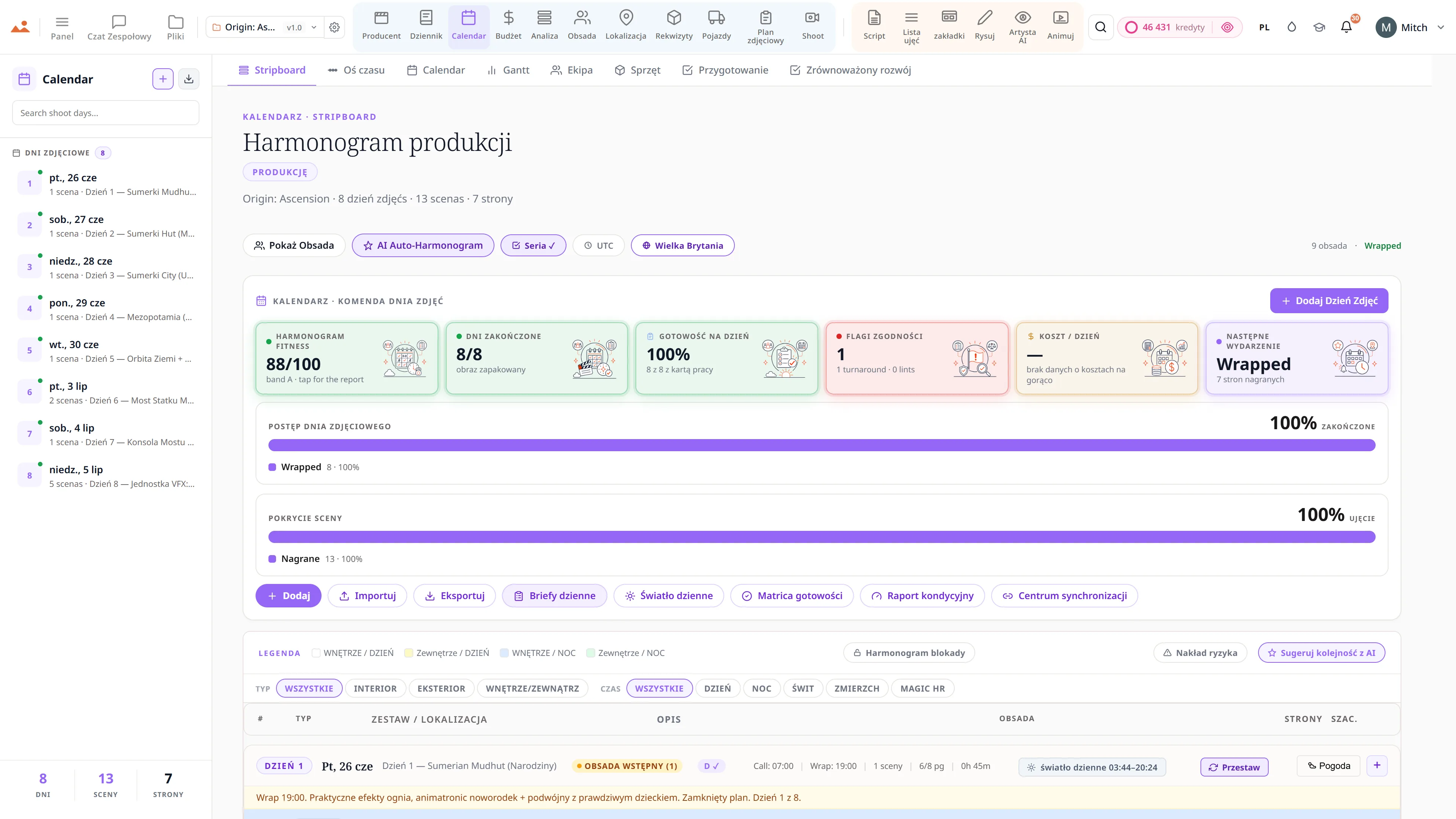Screen dimensions: 1456x819
Task: Open Czat Zespołowy
Action: click(119, 27)
